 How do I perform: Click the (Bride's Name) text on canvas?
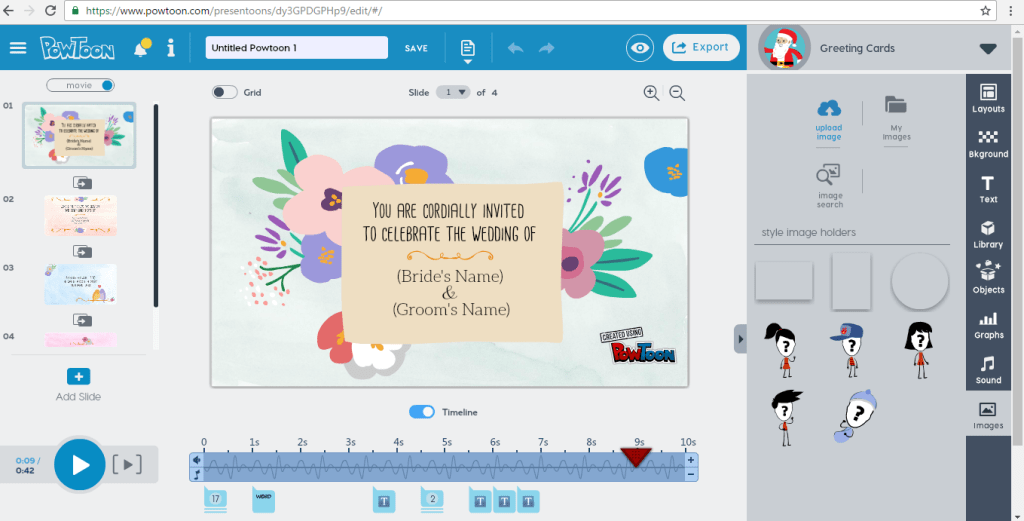pos(450,276)
